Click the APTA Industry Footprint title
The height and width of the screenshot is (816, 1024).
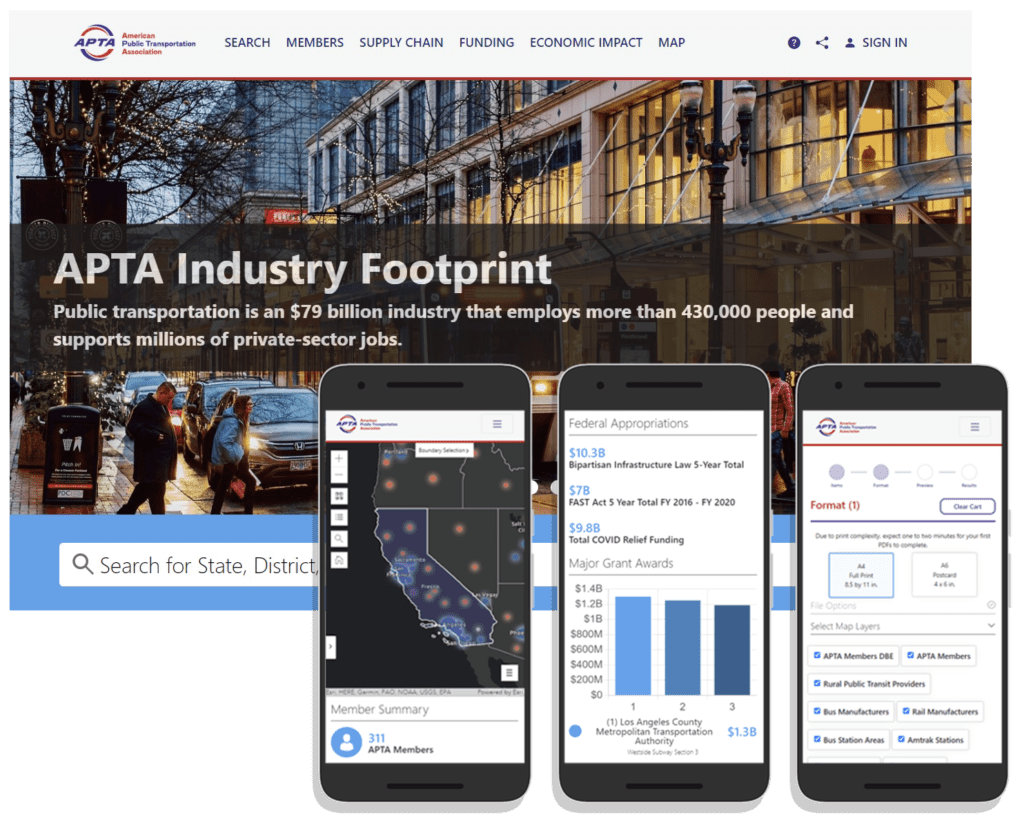click(302, 269)
